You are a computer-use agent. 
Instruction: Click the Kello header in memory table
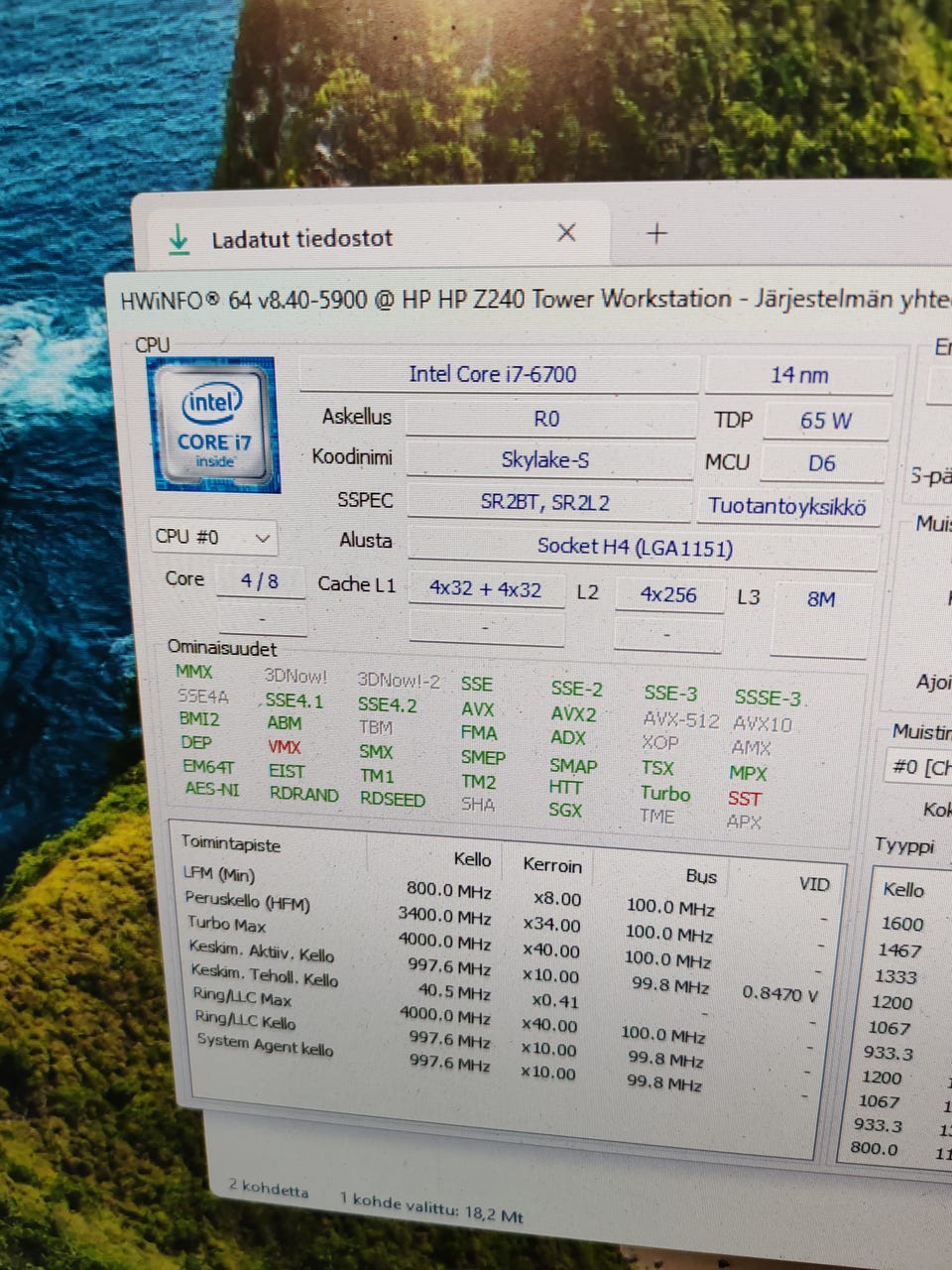tap(903, 889)
